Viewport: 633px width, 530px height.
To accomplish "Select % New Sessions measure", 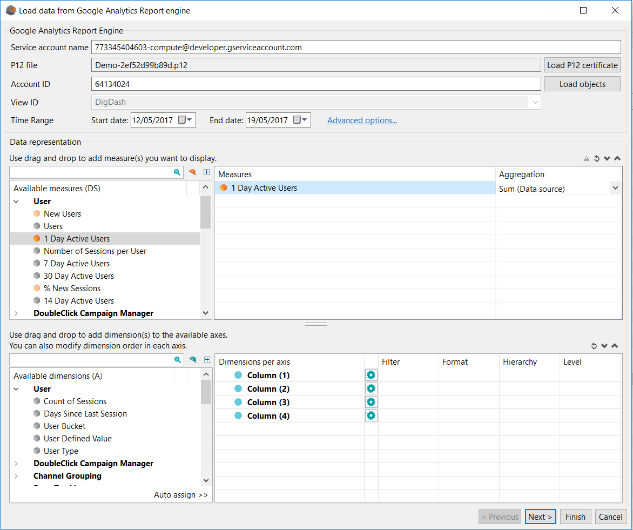I will [72, 288].
